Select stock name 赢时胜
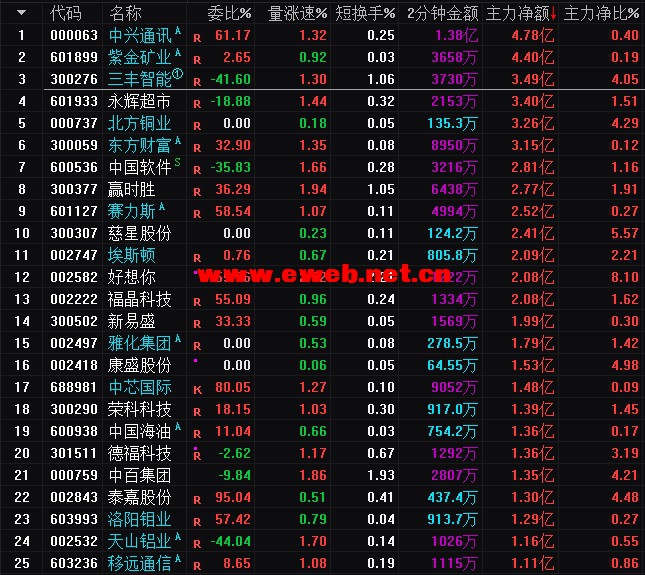The image size is (645, 575). click(x=132, y=190)
